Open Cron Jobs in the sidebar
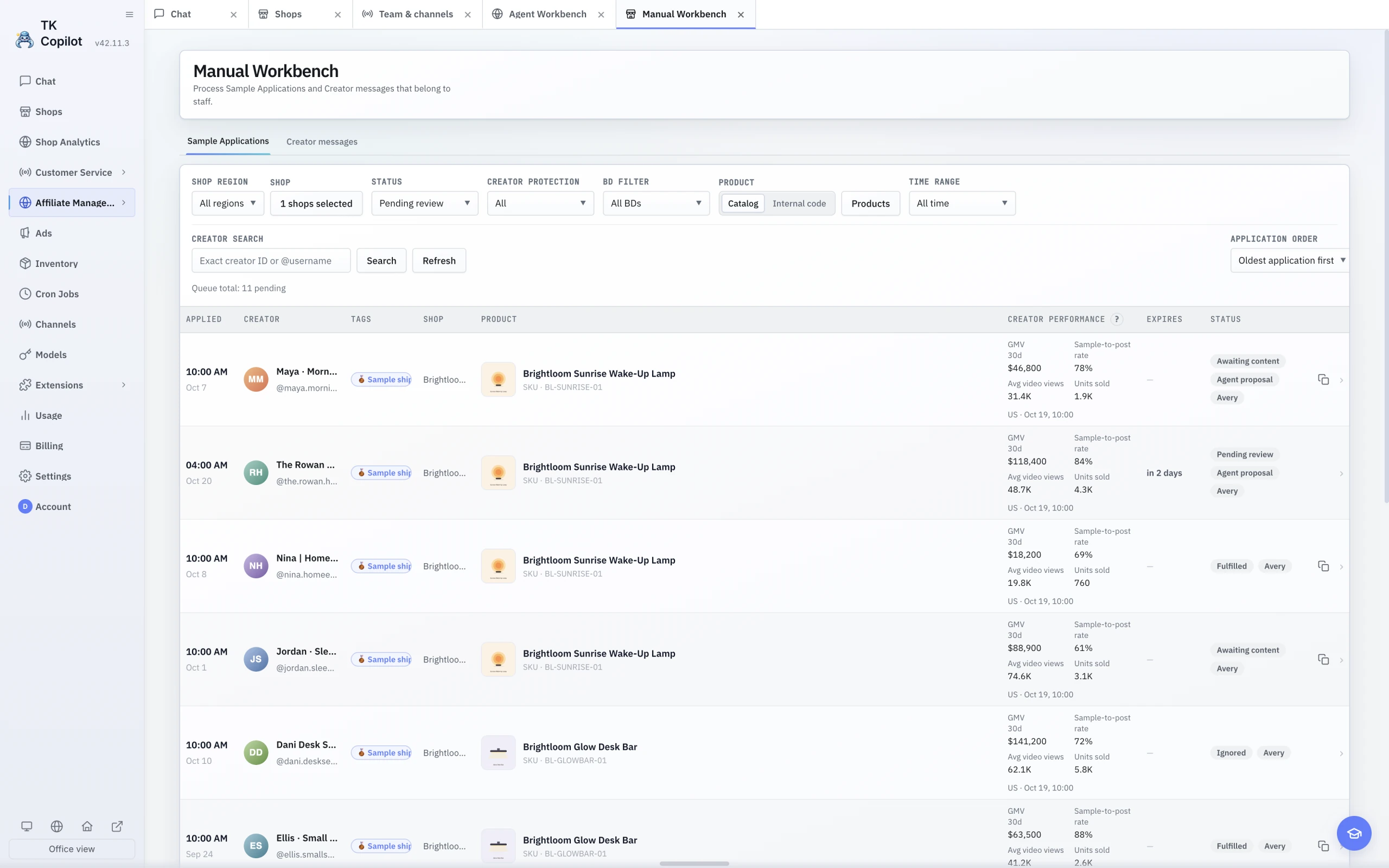 [72, 294]
